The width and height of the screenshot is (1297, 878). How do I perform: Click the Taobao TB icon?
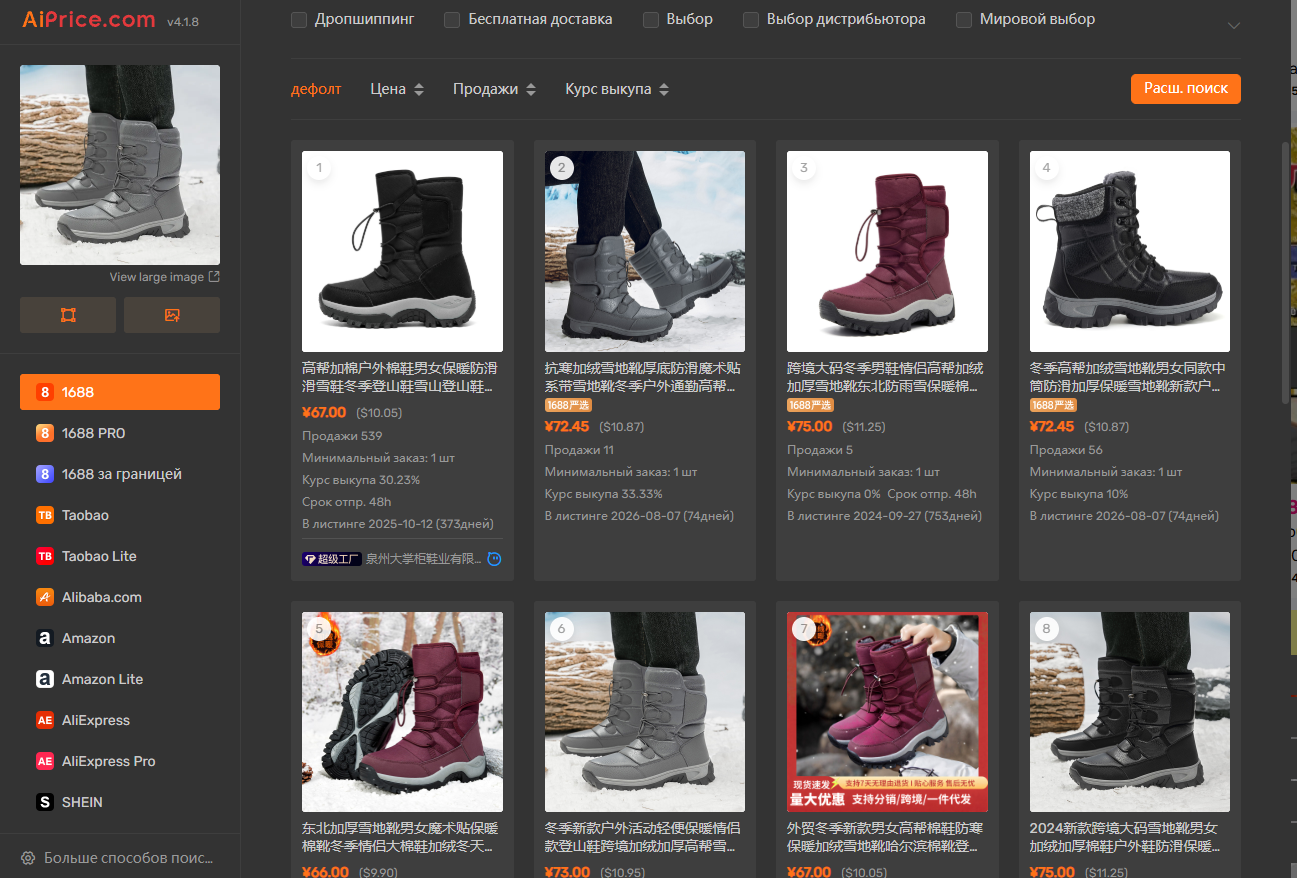[45, 515]
